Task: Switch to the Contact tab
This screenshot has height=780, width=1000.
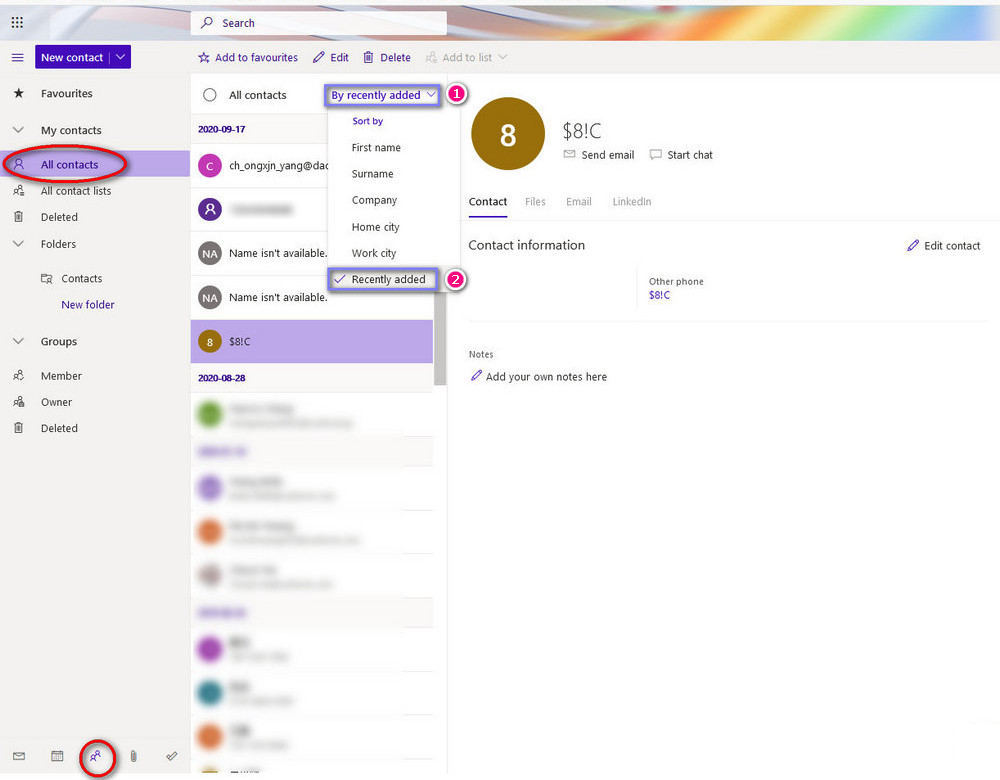Action: [x=488, y=202]
